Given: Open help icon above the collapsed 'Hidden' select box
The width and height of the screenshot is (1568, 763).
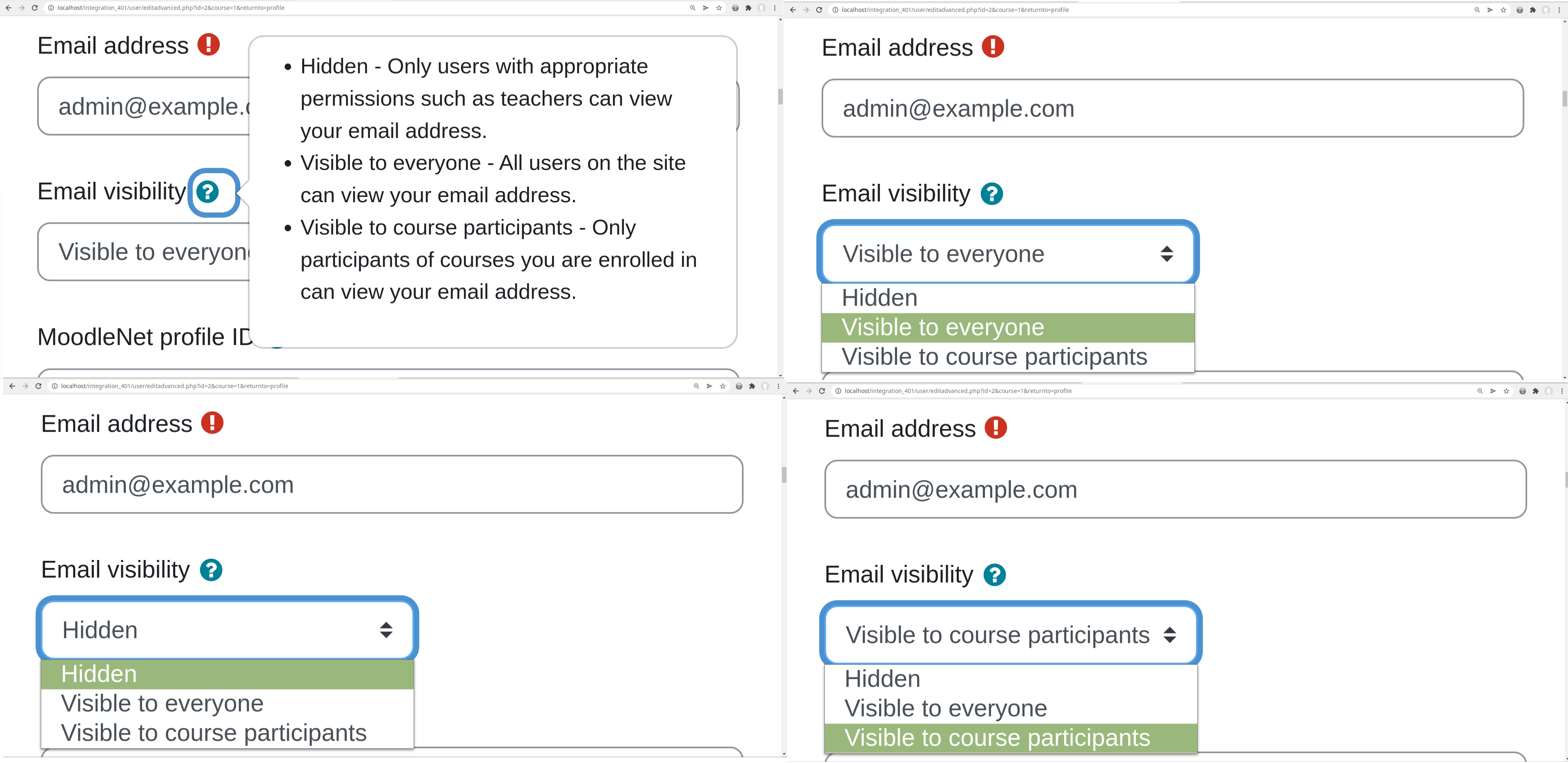Looking at the screenshot, I should [x=211, y=570].
